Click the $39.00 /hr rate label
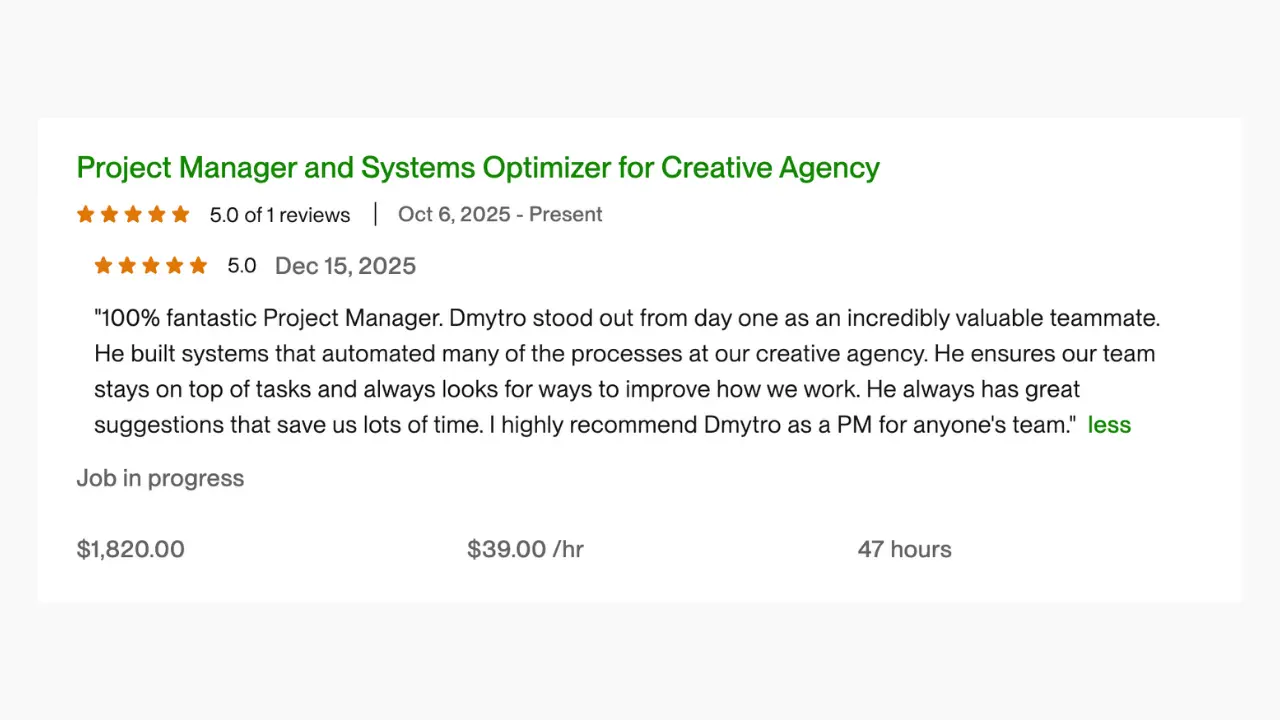The height and width of the screenshot is (720, 1280). [x=525, y=549]
